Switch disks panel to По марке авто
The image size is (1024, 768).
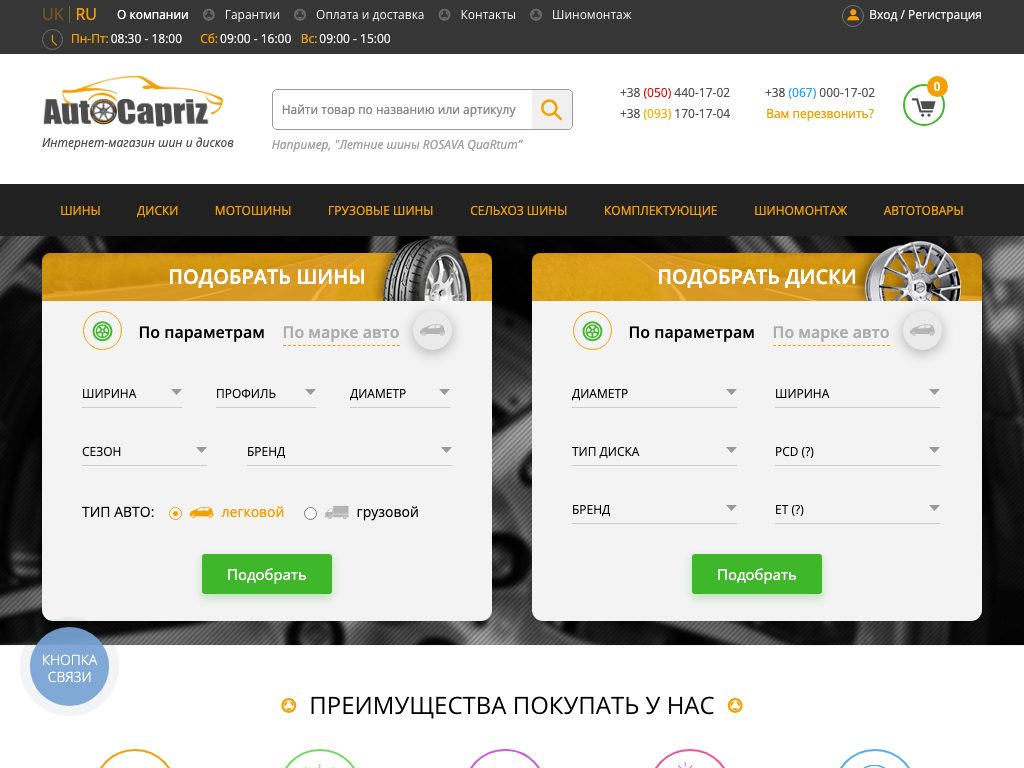coord(831,332)
